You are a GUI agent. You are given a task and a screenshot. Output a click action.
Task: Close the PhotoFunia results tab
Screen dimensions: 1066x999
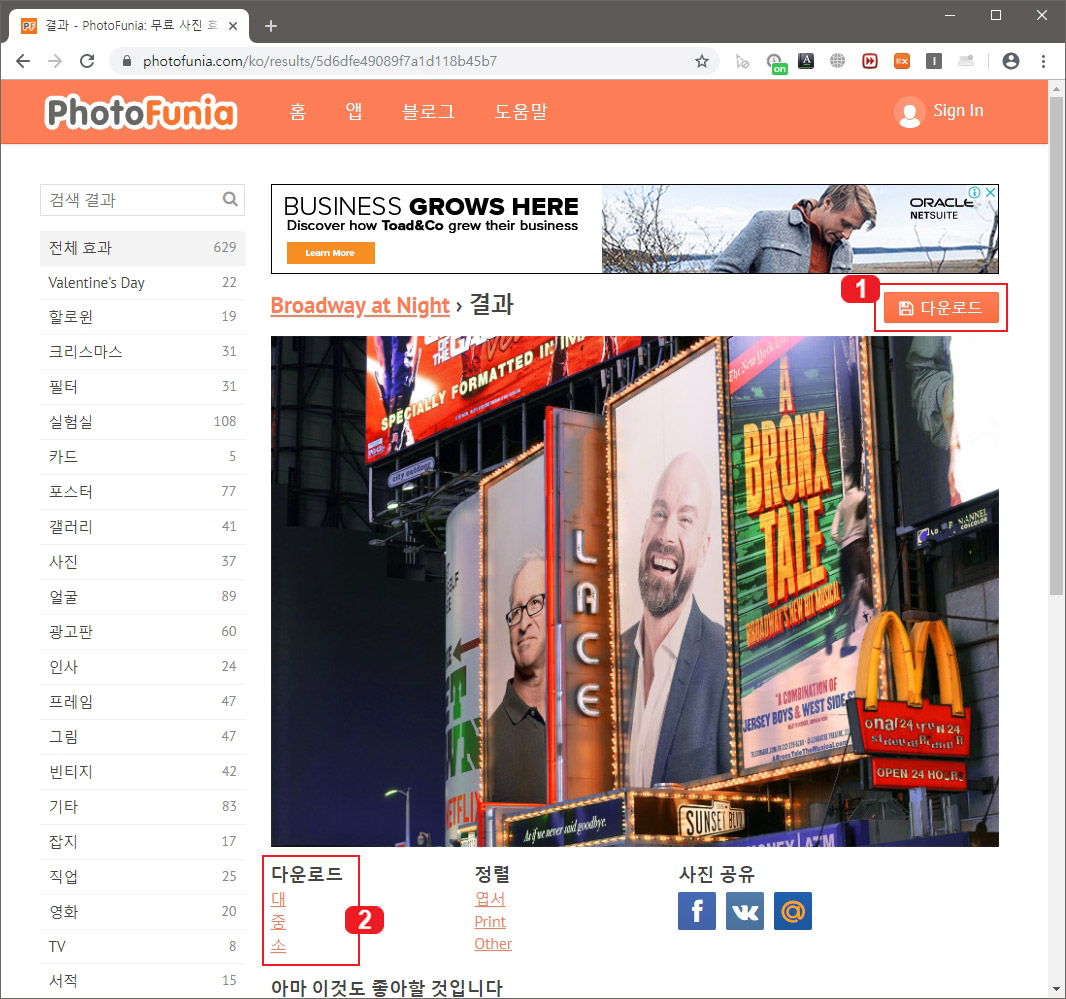tap(233, 26)
